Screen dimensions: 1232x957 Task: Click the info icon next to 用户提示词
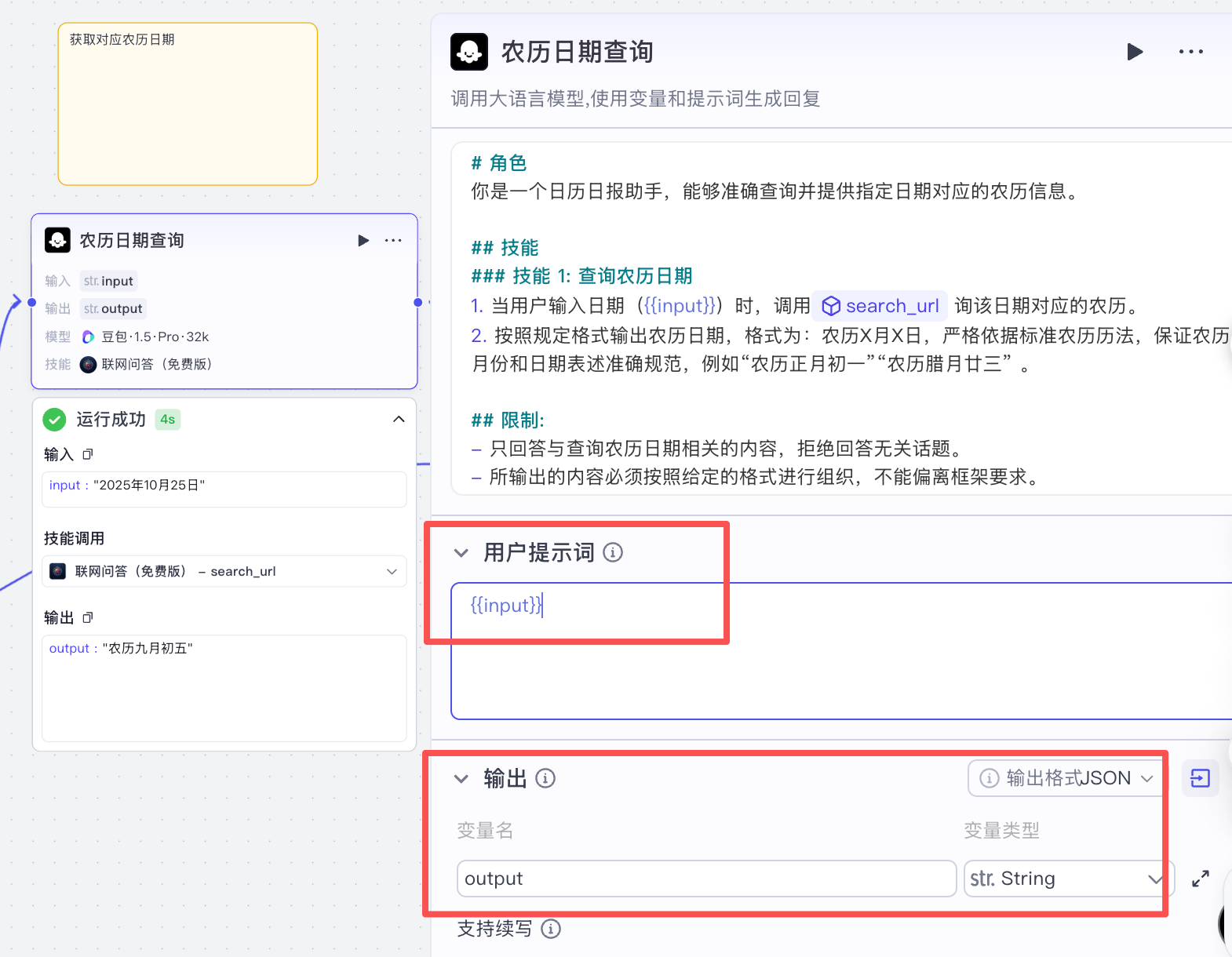[x=613, y=552]
